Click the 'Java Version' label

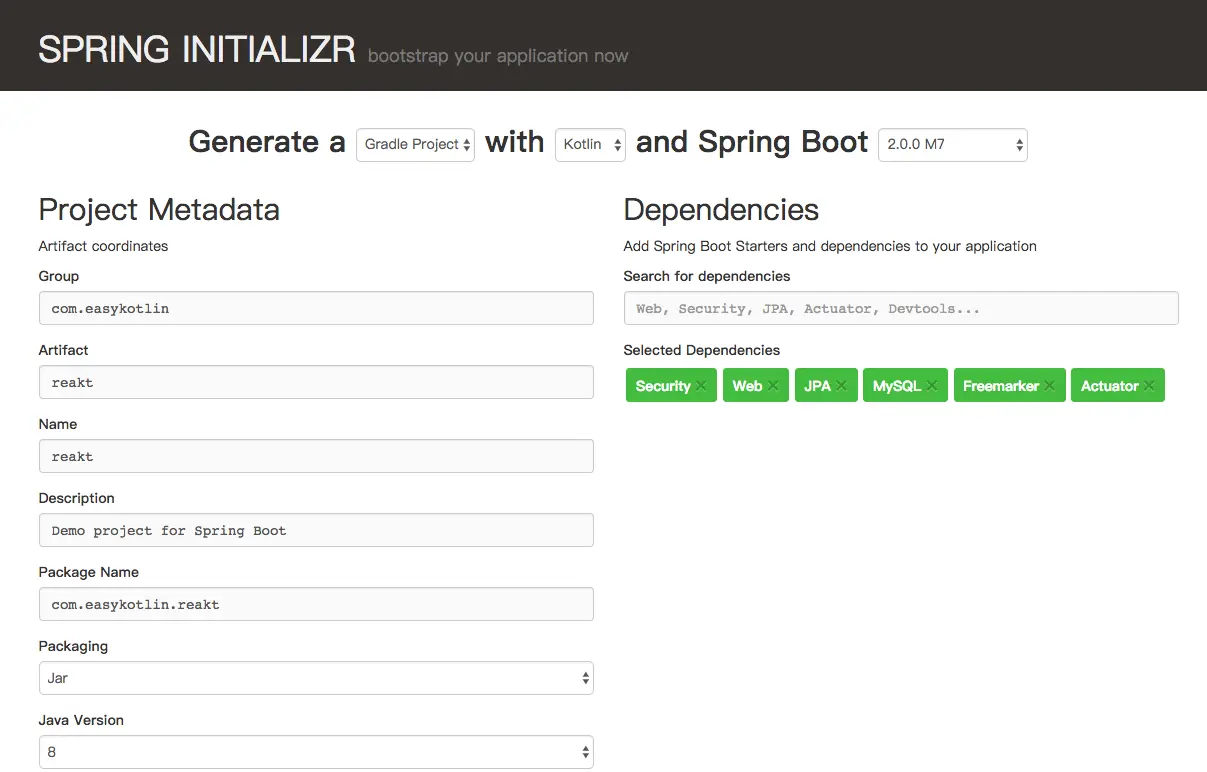tap(81, 720)
